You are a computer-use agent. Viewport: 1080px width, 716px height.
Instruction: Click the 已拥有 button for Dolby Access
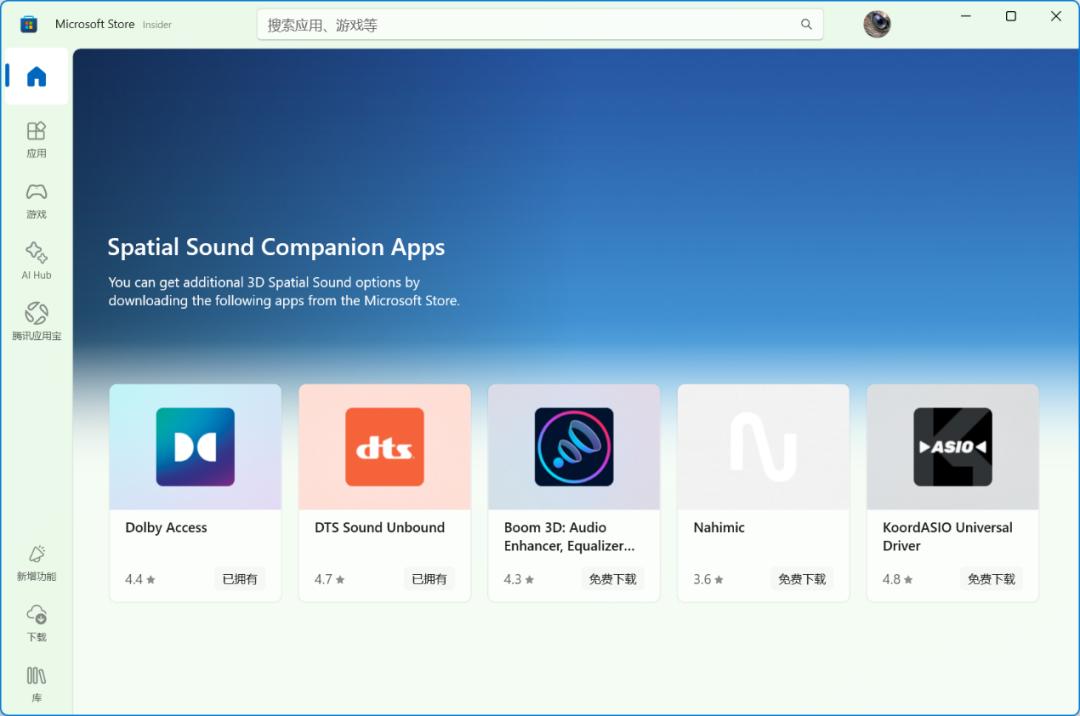click(x=240, y=579)
